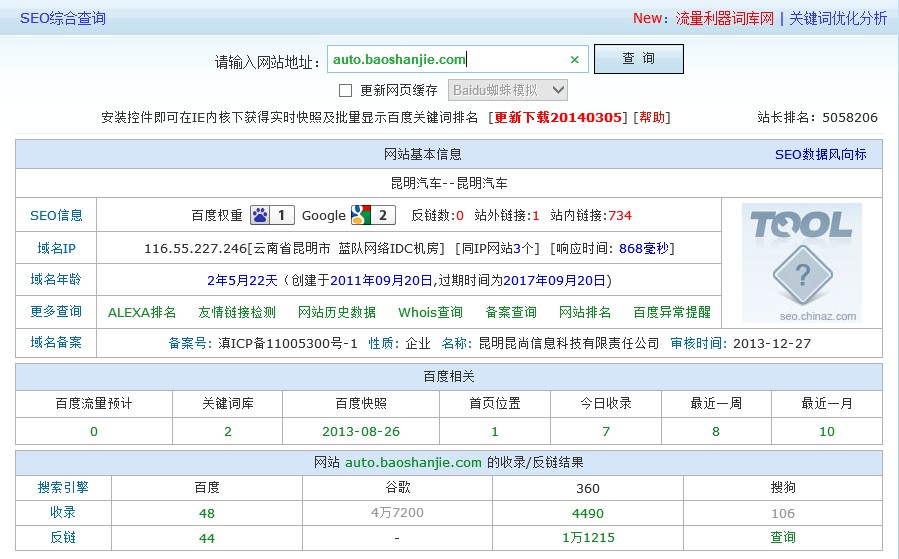Click the 反链 row label
Viewport: 899px width, 559px height.
[63, 538]
